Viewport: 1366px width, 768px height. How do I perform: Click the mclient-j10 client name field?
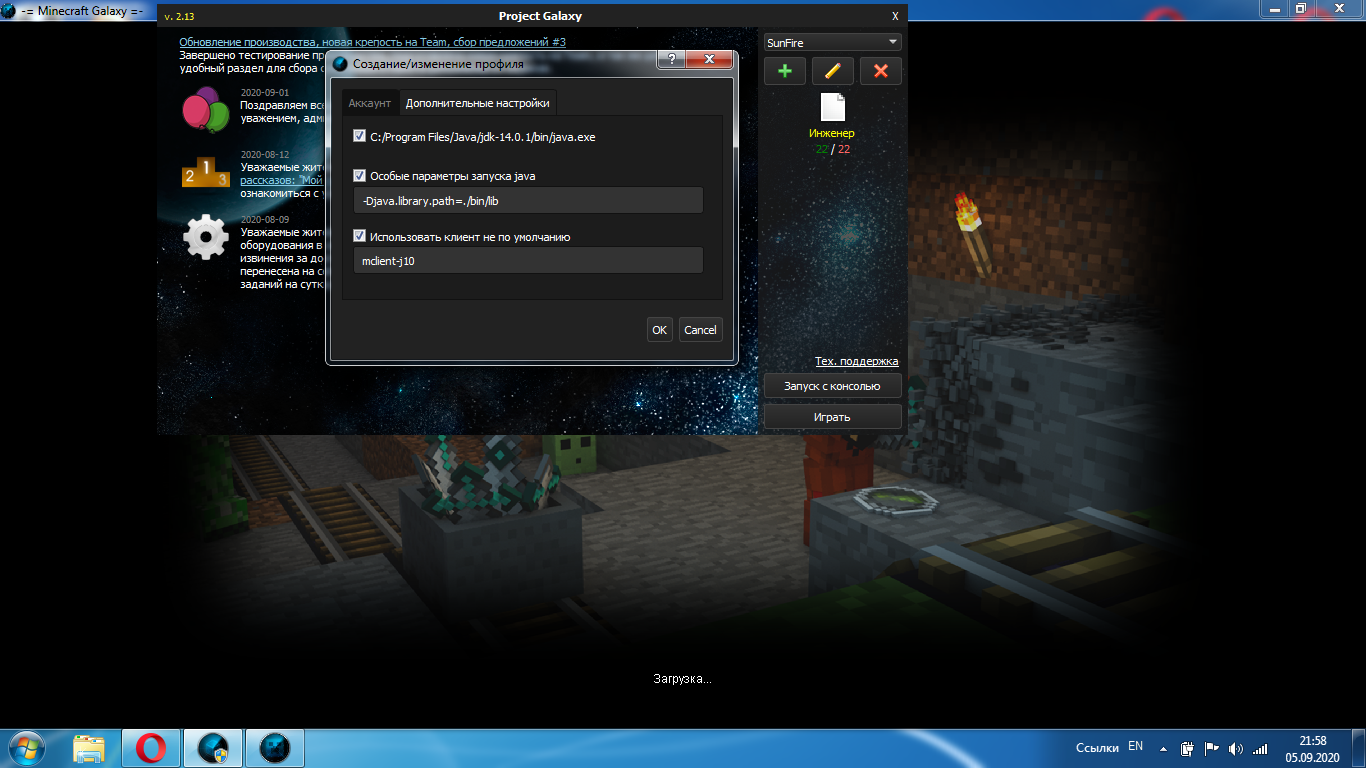click(528, 260)
